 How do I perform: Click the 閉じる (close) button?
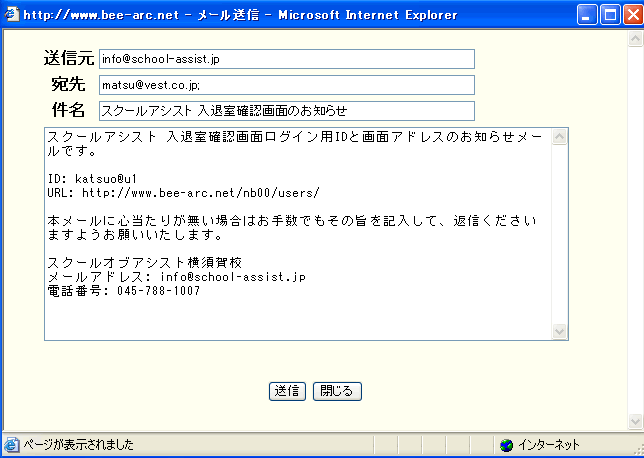337,391
